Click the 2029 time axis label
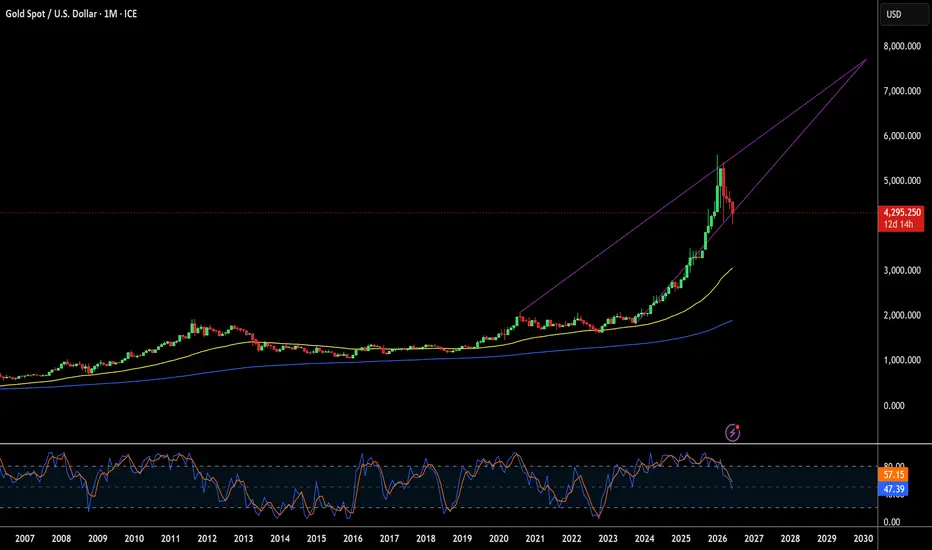This screenshot has height=550, width=932. tap(827, 538)
